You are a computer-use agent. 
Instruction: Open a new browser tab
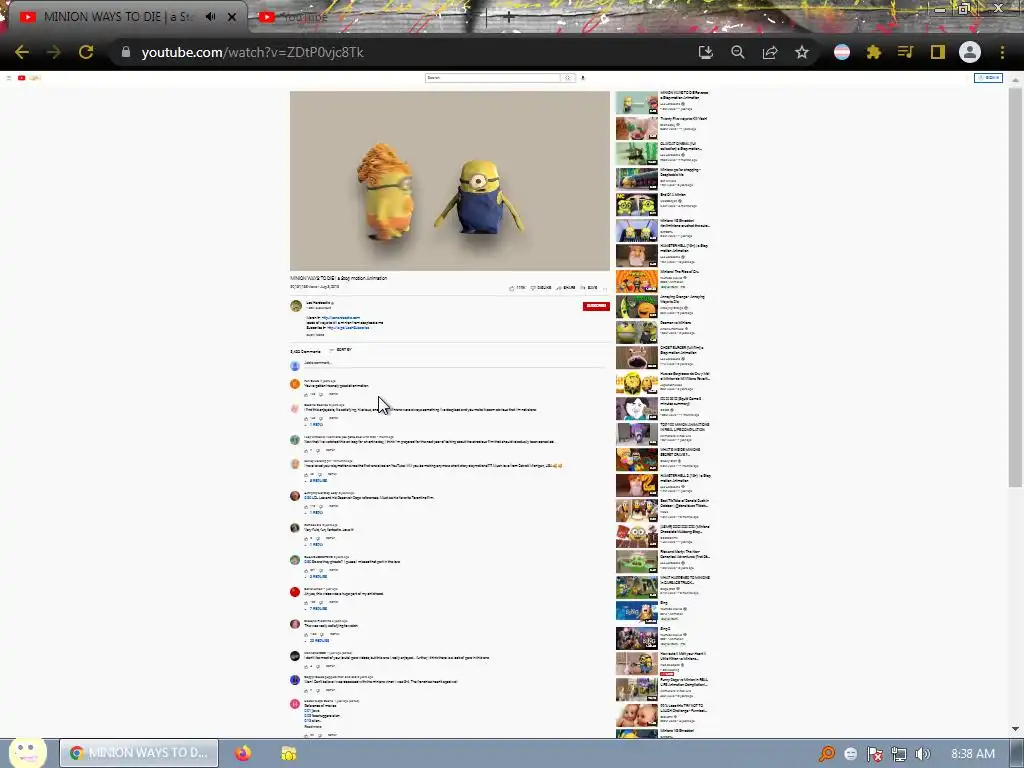coord(509,18)
